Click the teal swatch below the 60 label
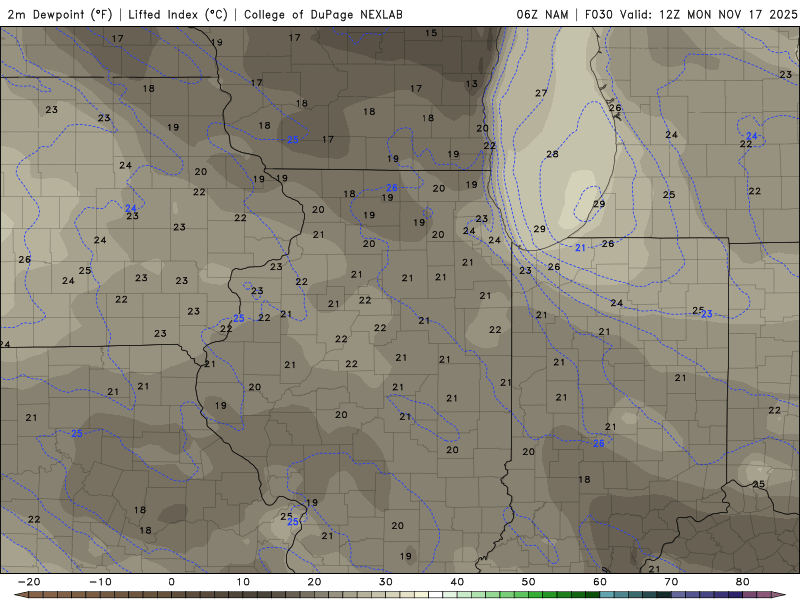Viewport: 800px width, 600px height. pos(607,595)
